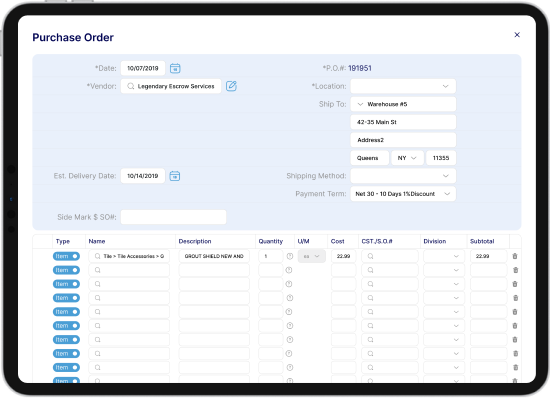Click the Side Mark $ SO# input field
The image size is (550, 398).
pos(174,217)
